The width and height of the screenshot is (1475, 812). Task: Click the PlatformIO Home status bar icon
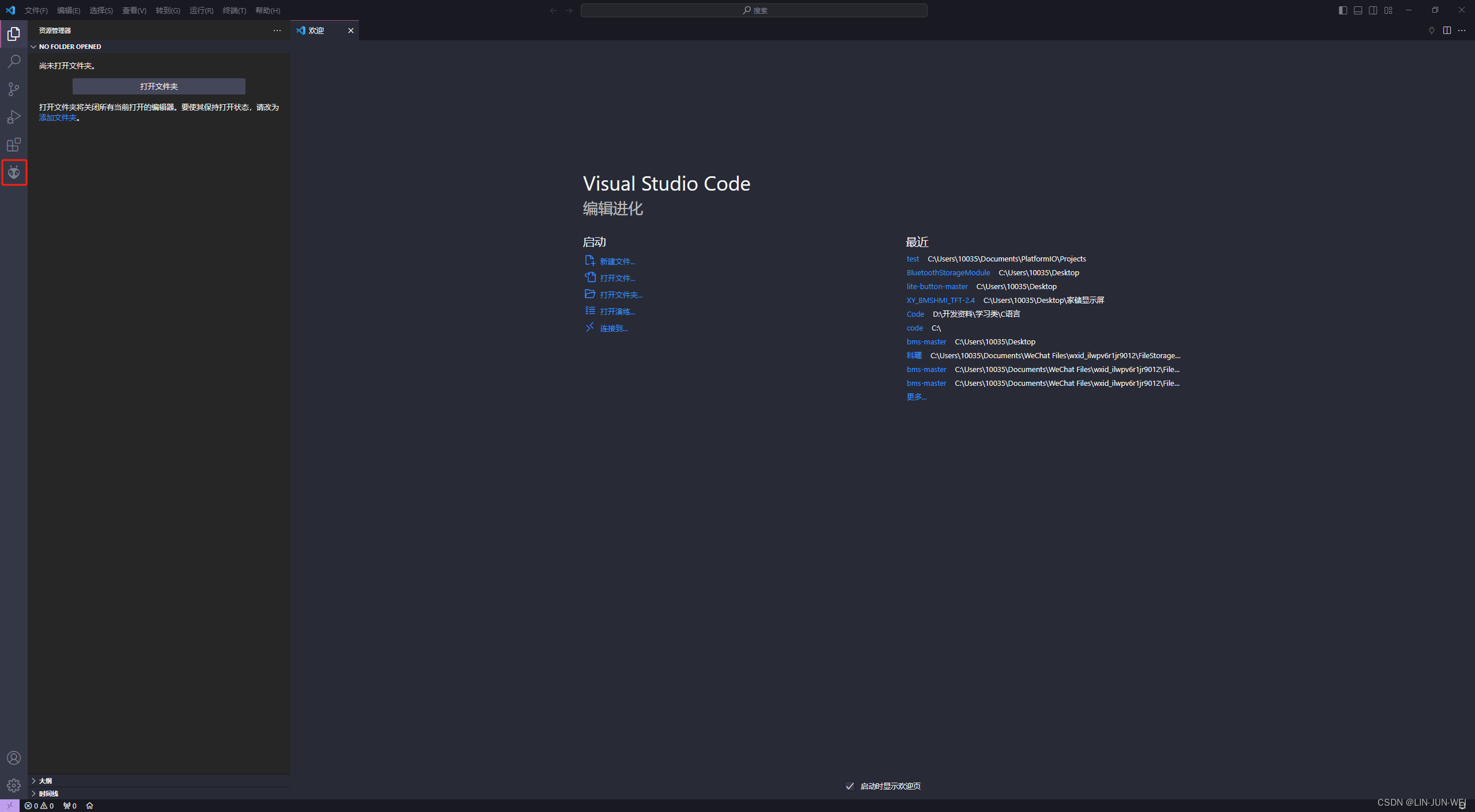pyautogui.click(x=89, y=806)
